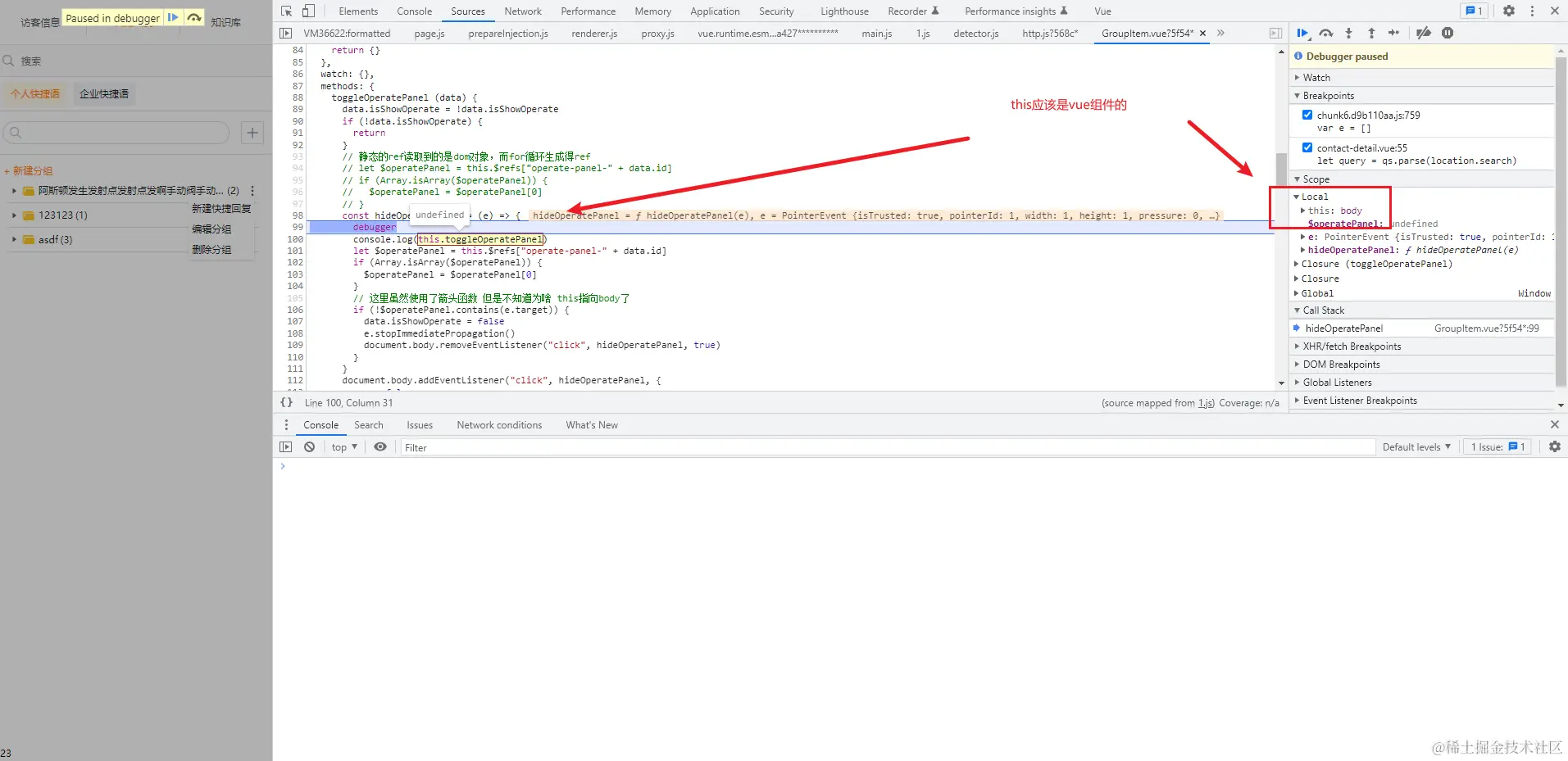The width and height of the screenshot is (1568, 761).
Task: Collapse the Local scope
Action: [1297, 197]
